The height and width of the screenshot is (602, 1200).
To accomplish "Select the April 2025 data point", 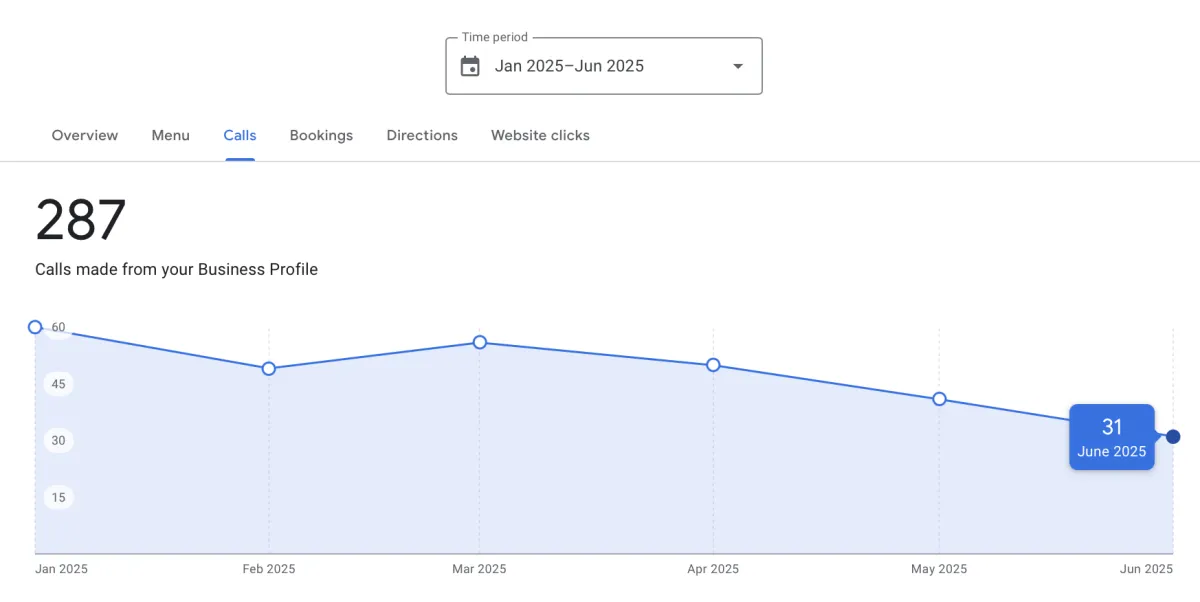I will tap(713, 365).
